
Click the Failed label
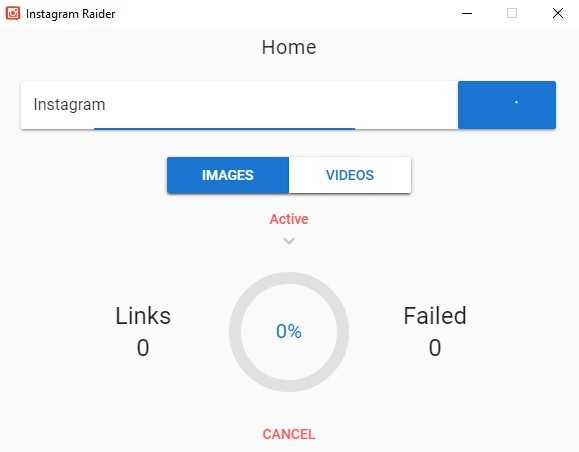click(435, 316)
